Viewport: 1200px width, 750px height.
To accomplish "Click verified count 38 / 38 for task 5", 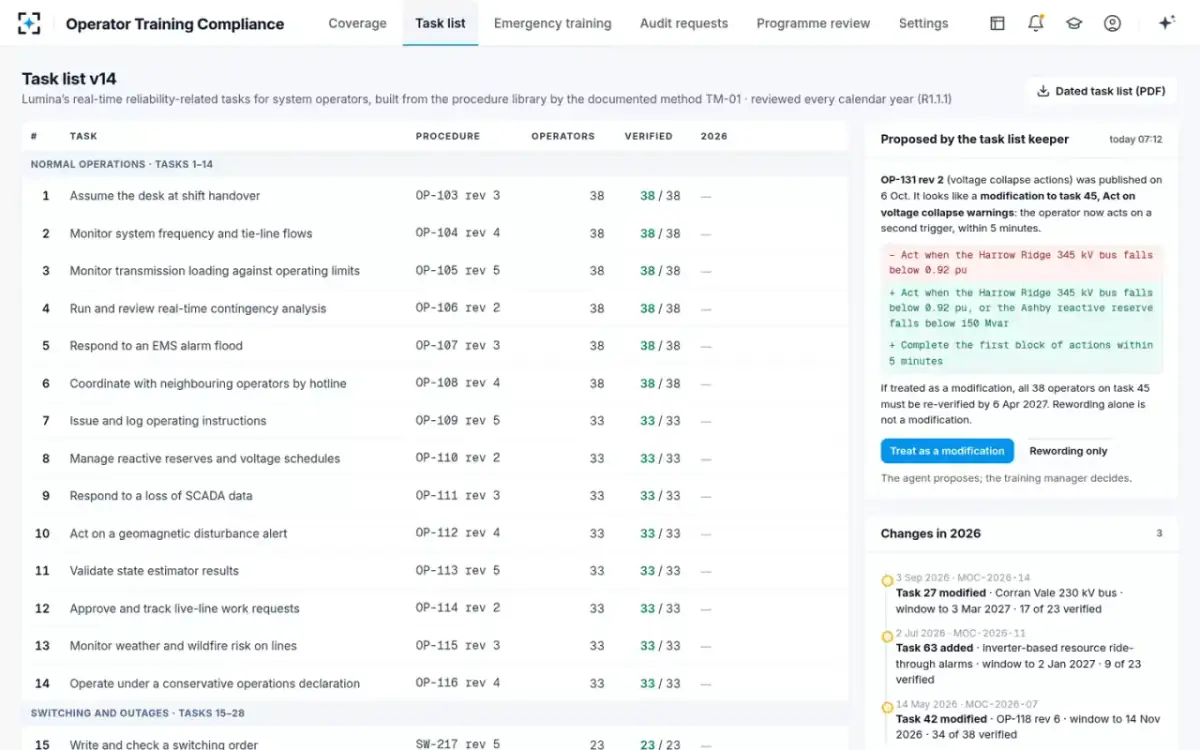I will (x=660, y=346).
